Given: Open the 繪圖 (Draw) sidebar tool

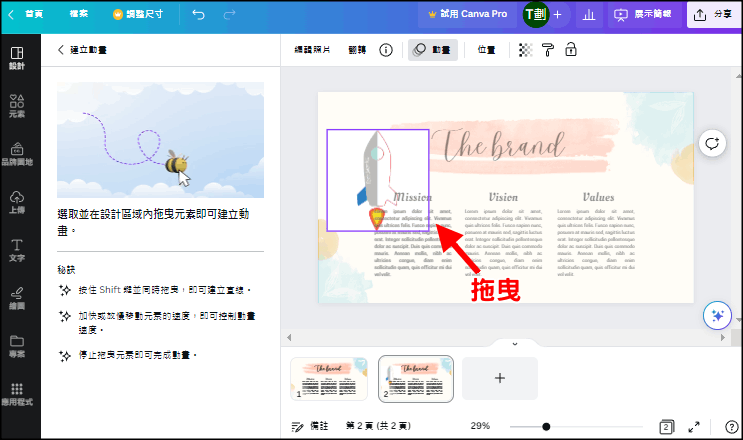Looking at the screenshot, I should click(17, 297).
